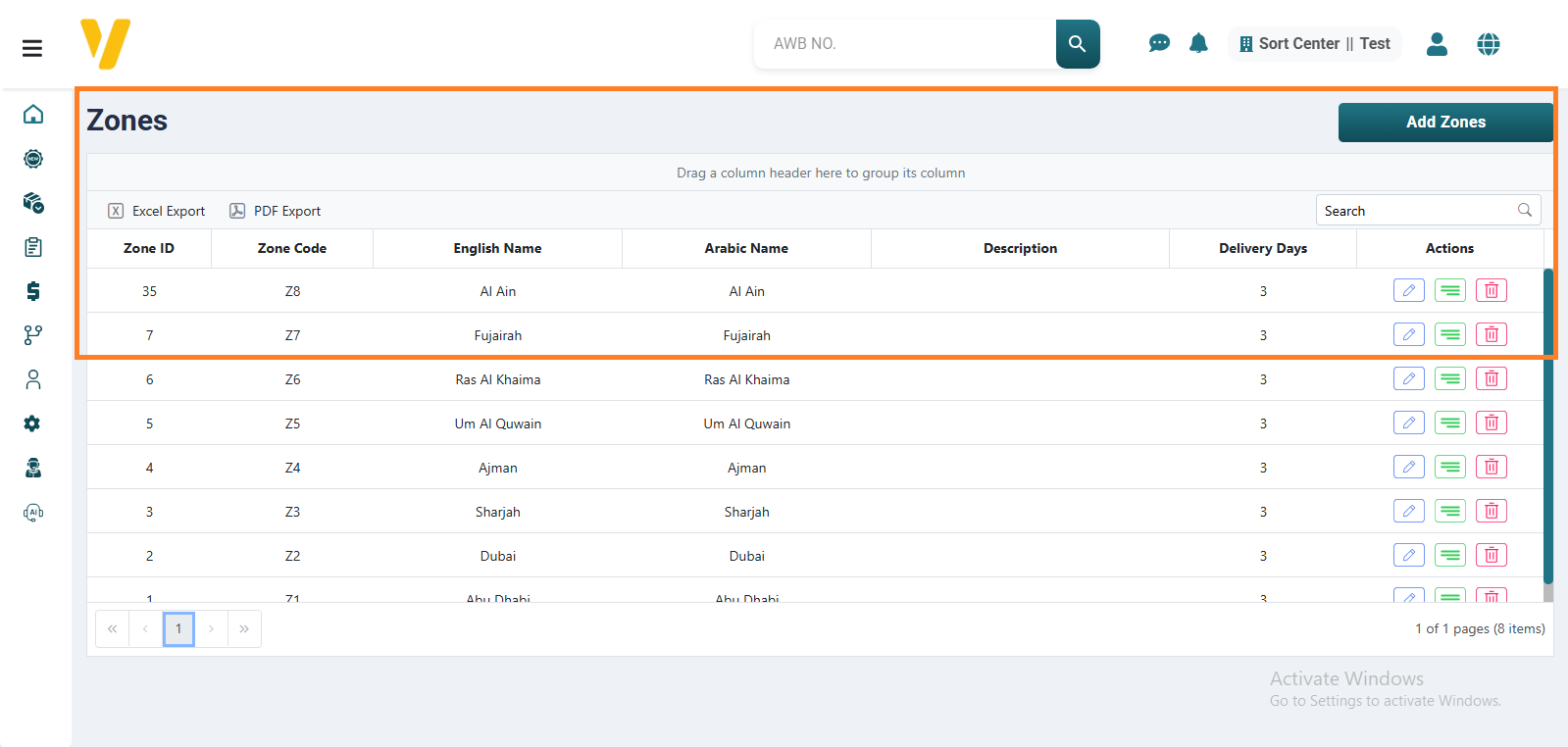This screenshot has height=747, width=1568.
Task: Click PDF Export
Action: click(276, 211)
